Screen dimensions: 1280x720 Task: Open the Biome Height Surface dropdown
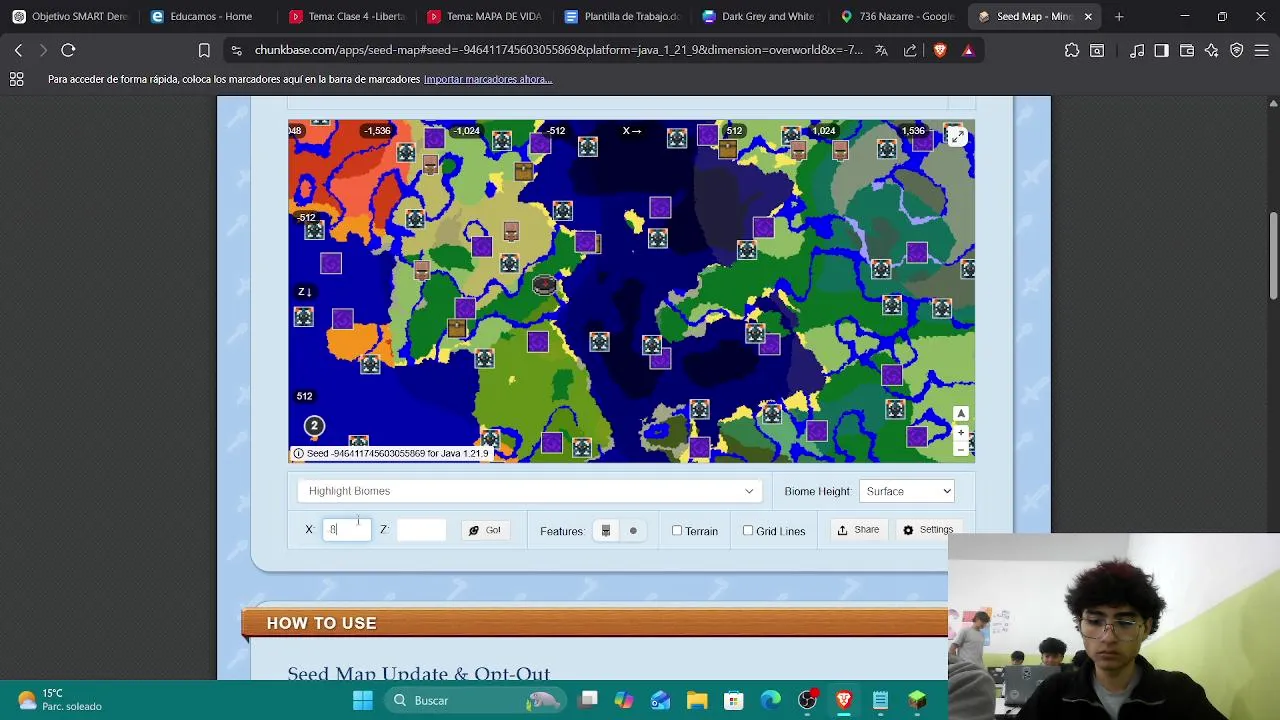[x=906, y=491]
